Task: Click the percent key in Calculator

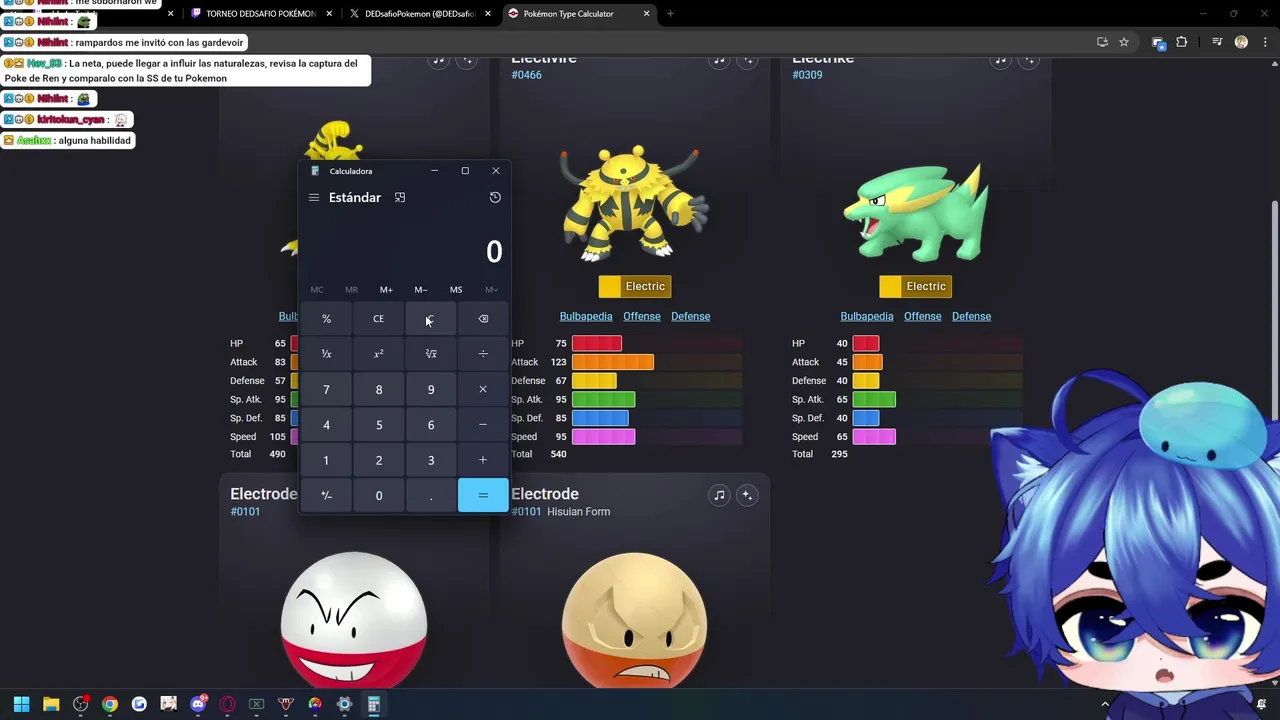Action: 326,319
